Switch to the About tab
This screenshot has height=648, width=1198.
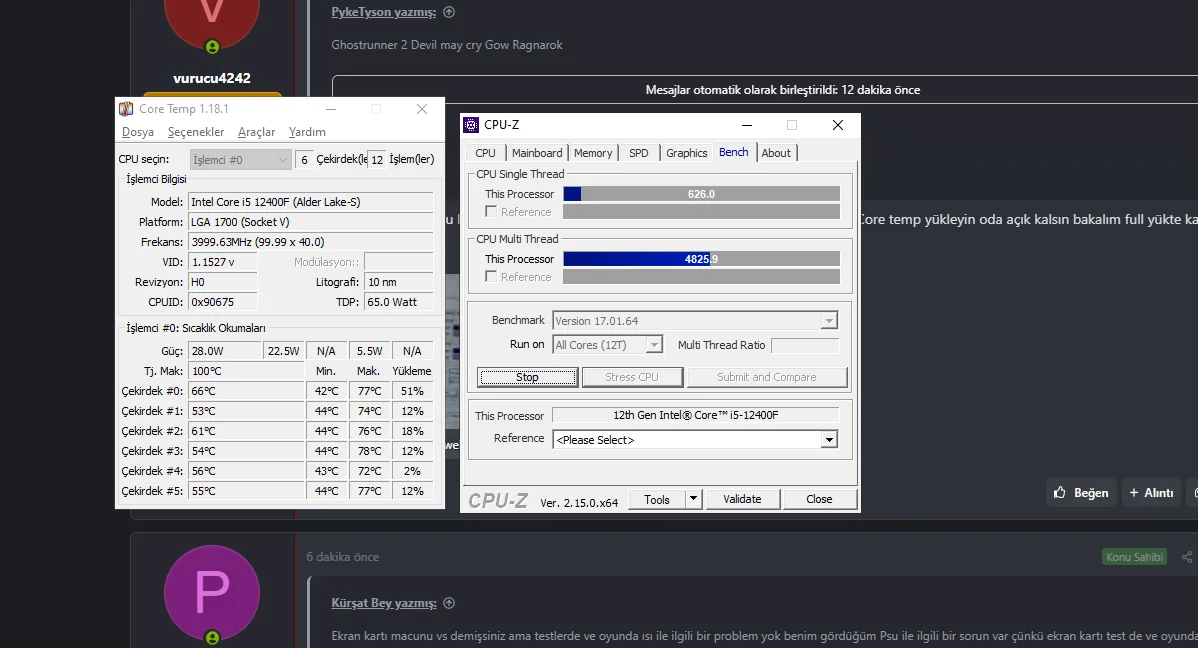pyautogui.click(x=776, y=153)
